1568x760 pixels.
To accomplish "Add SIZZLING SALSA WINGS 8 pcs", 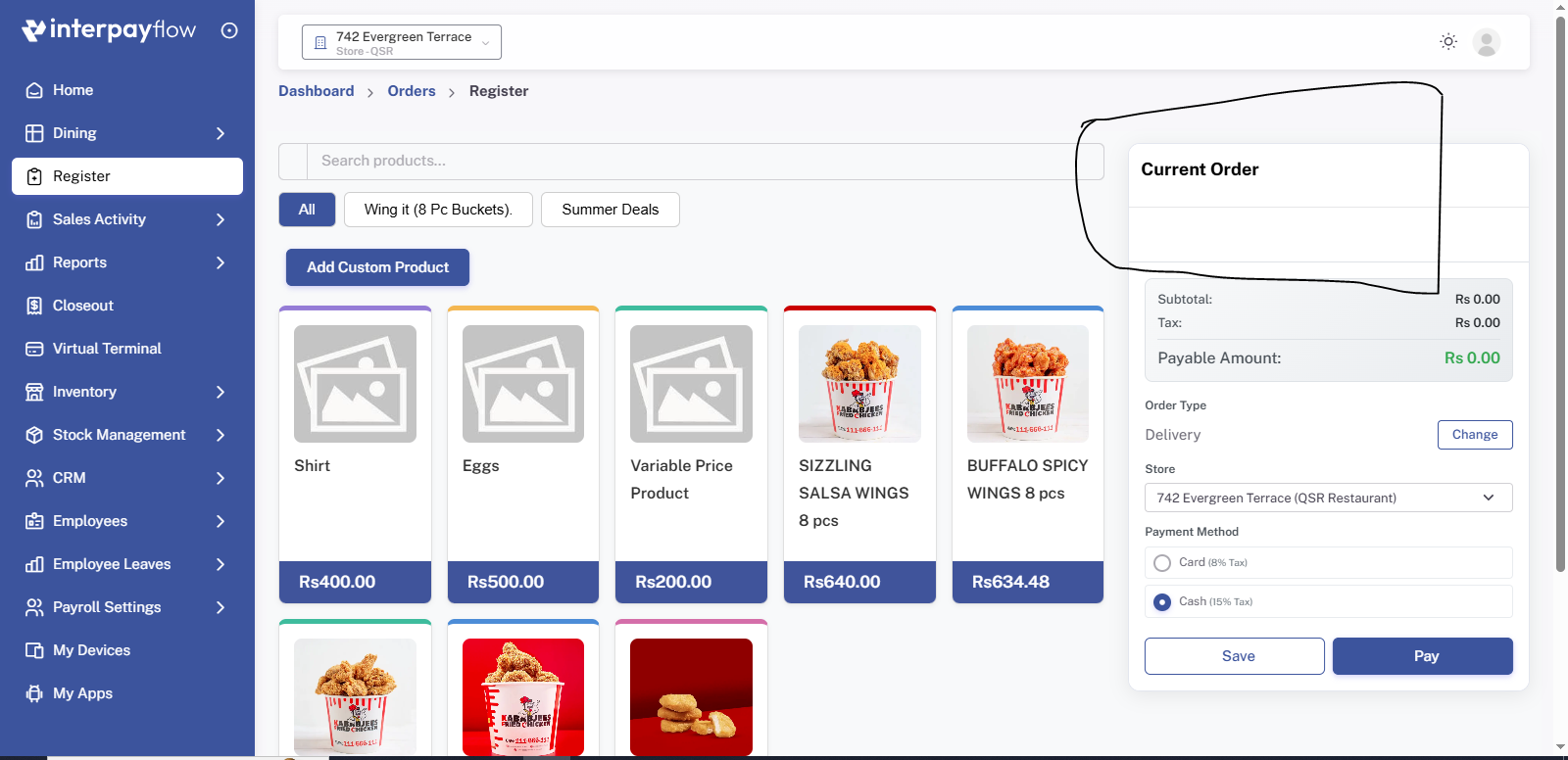I will (x=859, y=454).
